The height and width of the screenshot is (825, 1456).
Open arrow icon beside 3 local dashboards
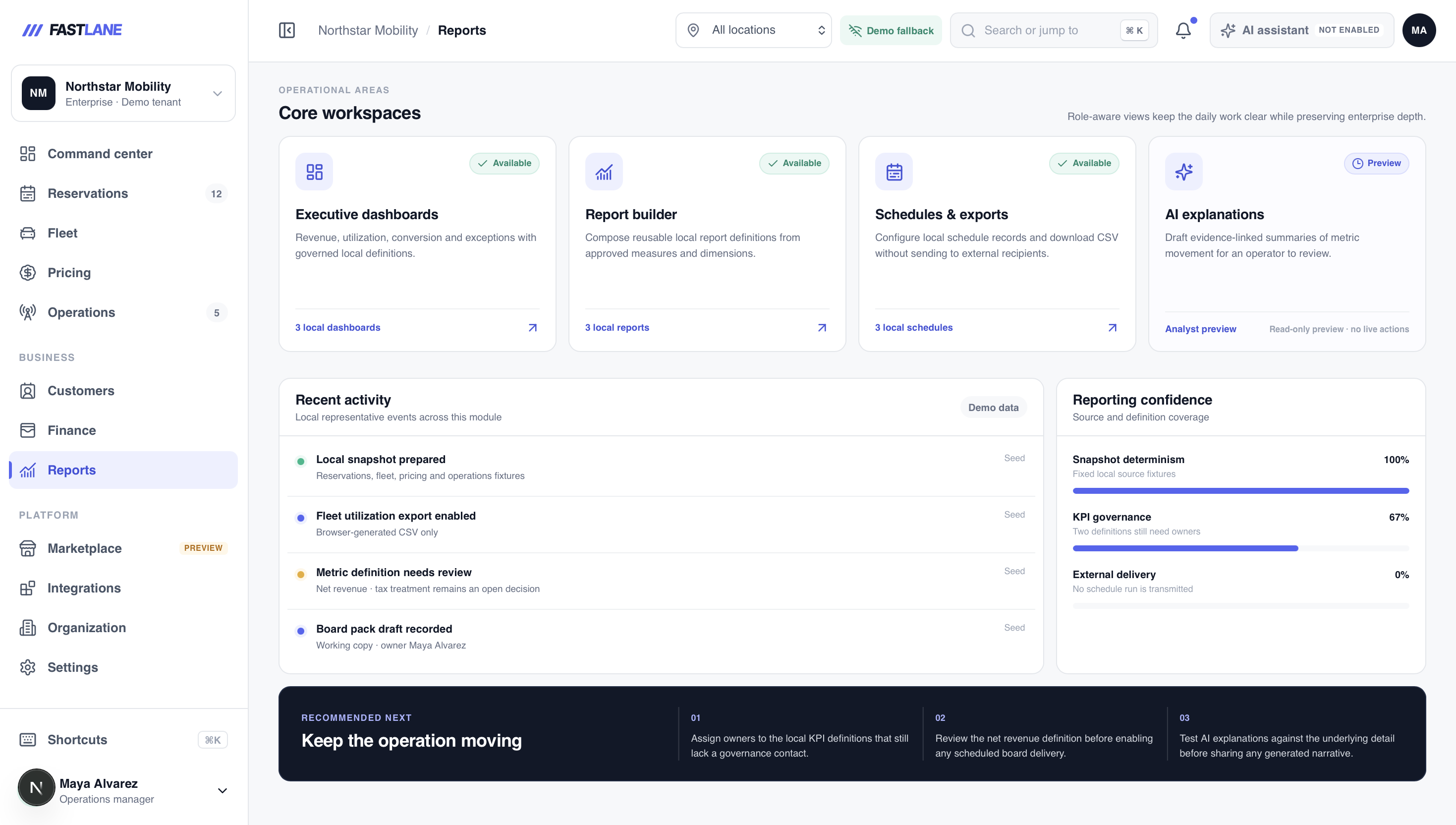pyautogui.click(x=532, y=328)
